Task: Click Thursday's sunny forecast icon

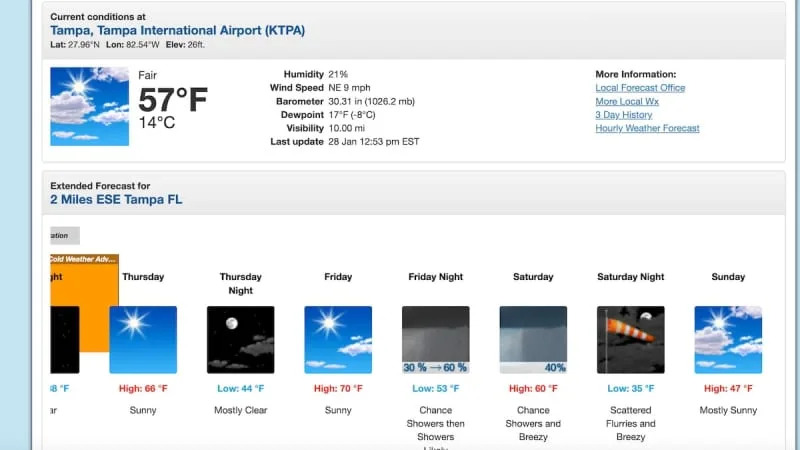Action: point(143,340)
